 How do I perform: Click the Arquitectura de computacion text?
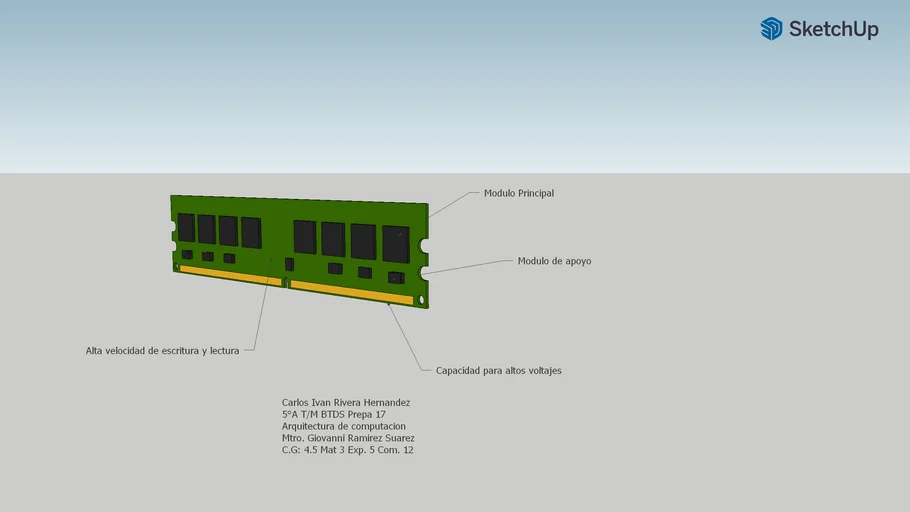click(343, 426)
